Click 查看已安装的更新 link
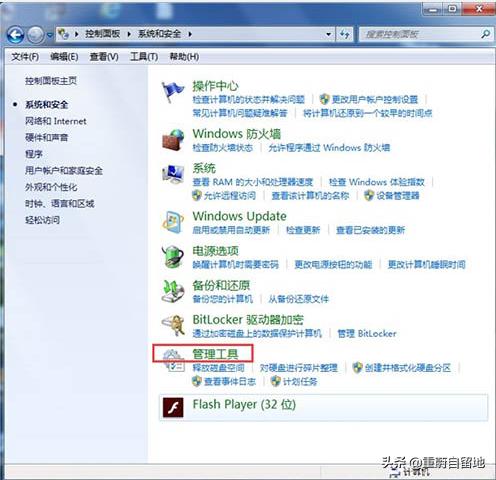Viewport: 496px width, 480px height. pos(371,230)
